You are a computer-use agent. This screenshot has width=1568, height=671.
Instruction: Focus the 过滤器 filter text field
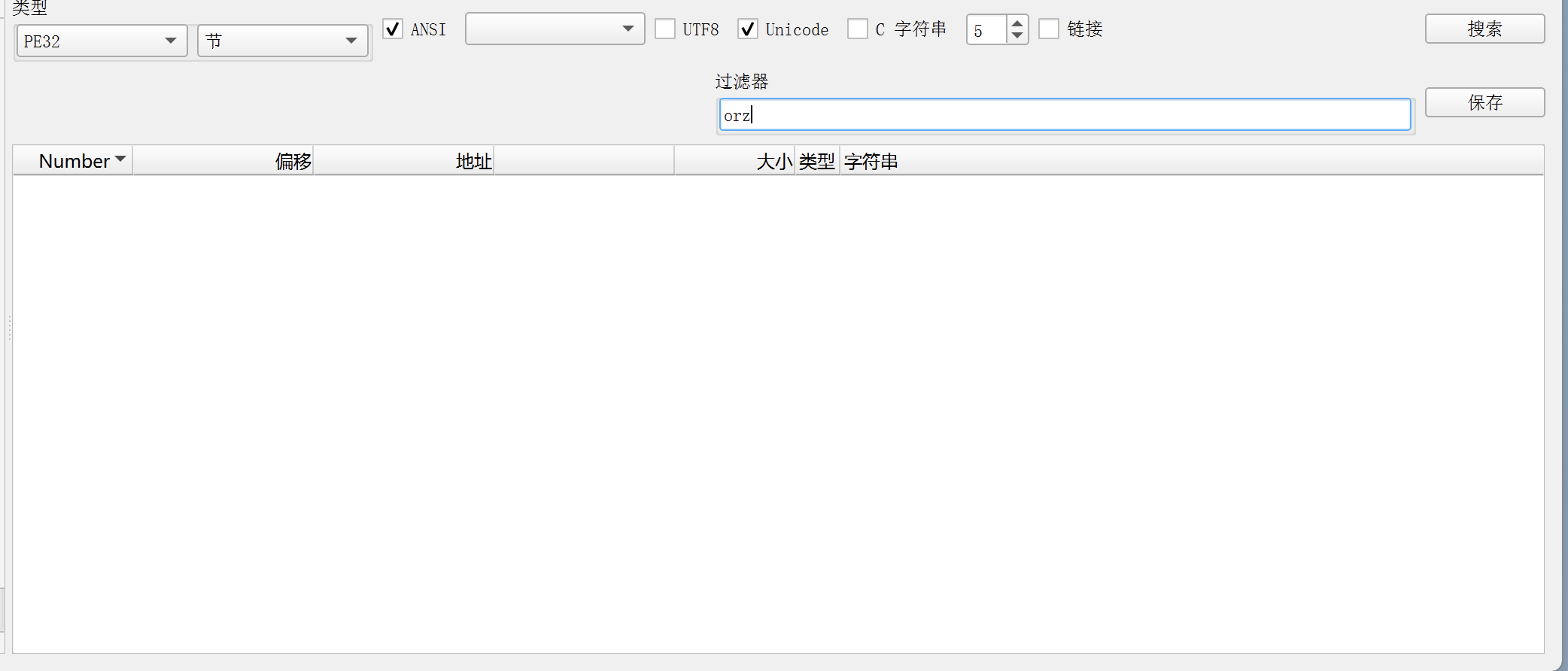pyautogui.click(x=1064, y=115)
